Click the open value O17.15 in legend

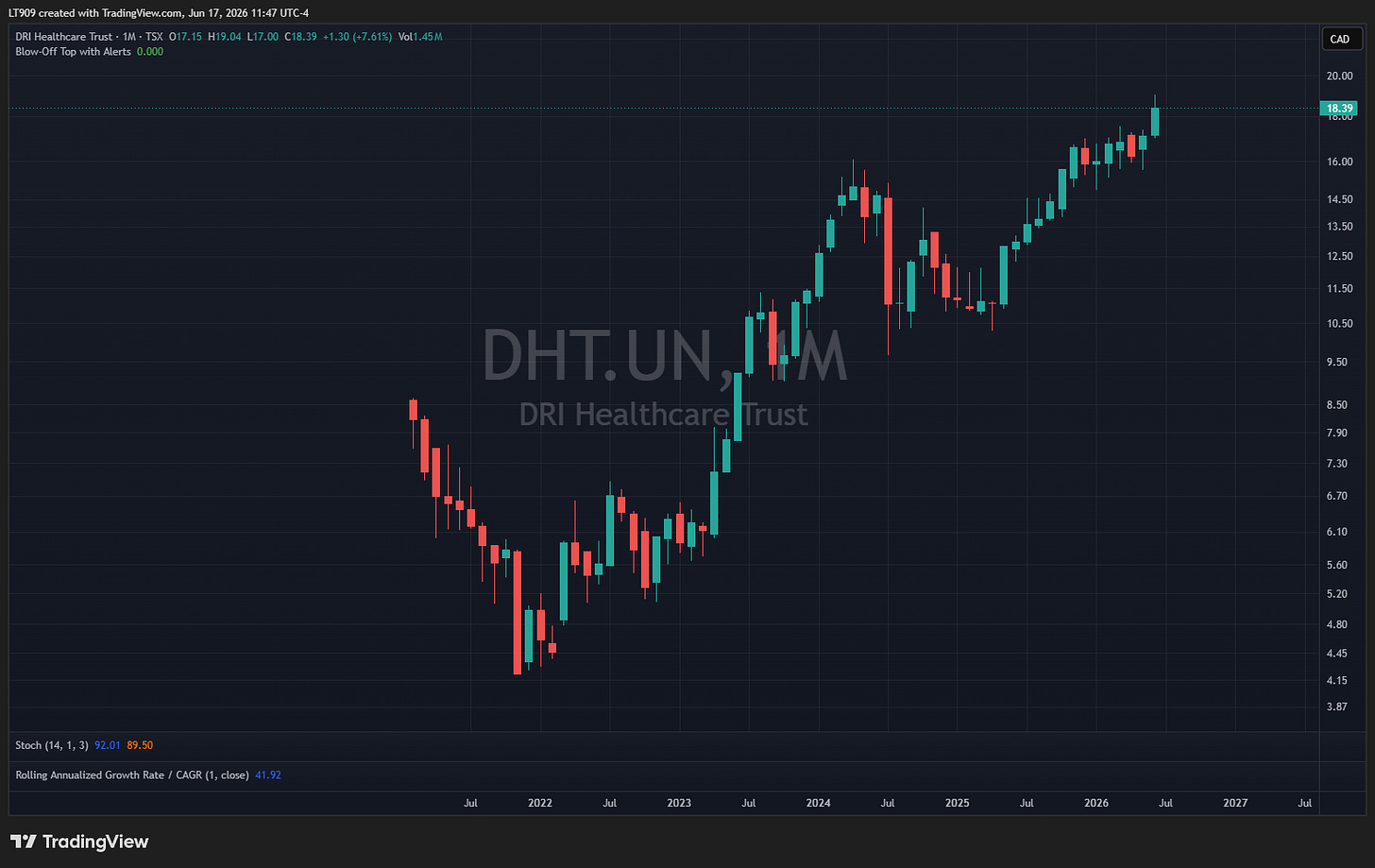(x=185, y=37)
